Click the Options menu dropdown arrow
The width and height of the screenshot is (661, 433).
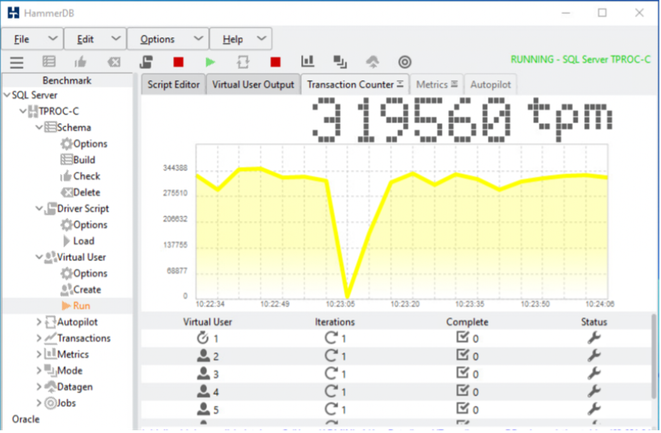(x=198, y=38)
